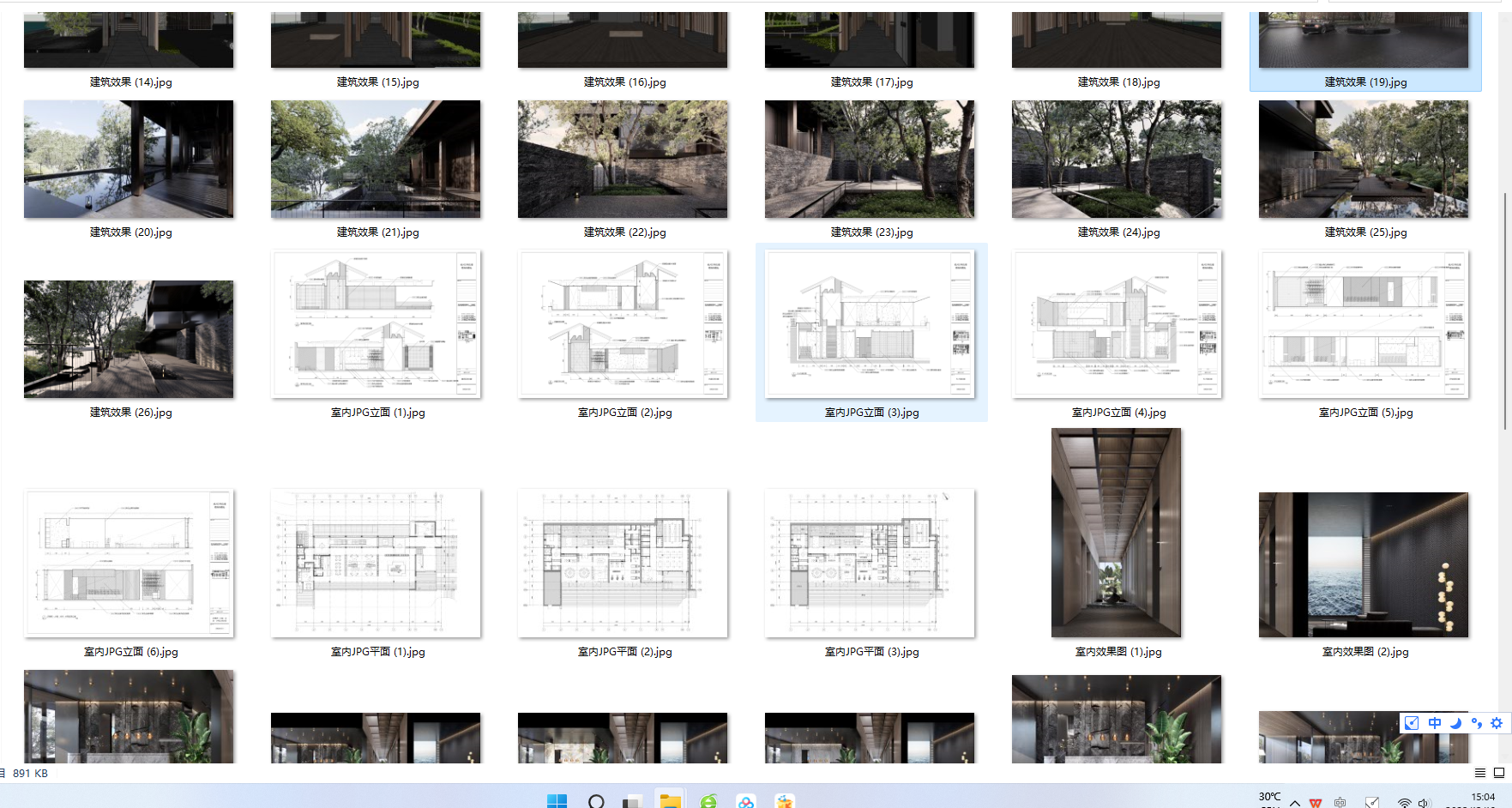Open the 30℃ weather widget
This screenshot has height=808, width=1512.
coord(1270,798)
